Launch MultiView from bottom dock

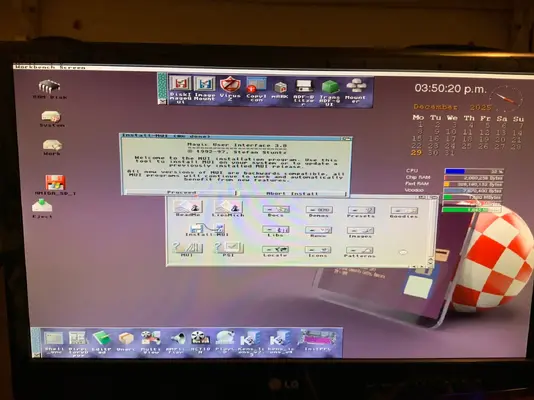pyautogui.click(x=151, y=342)
